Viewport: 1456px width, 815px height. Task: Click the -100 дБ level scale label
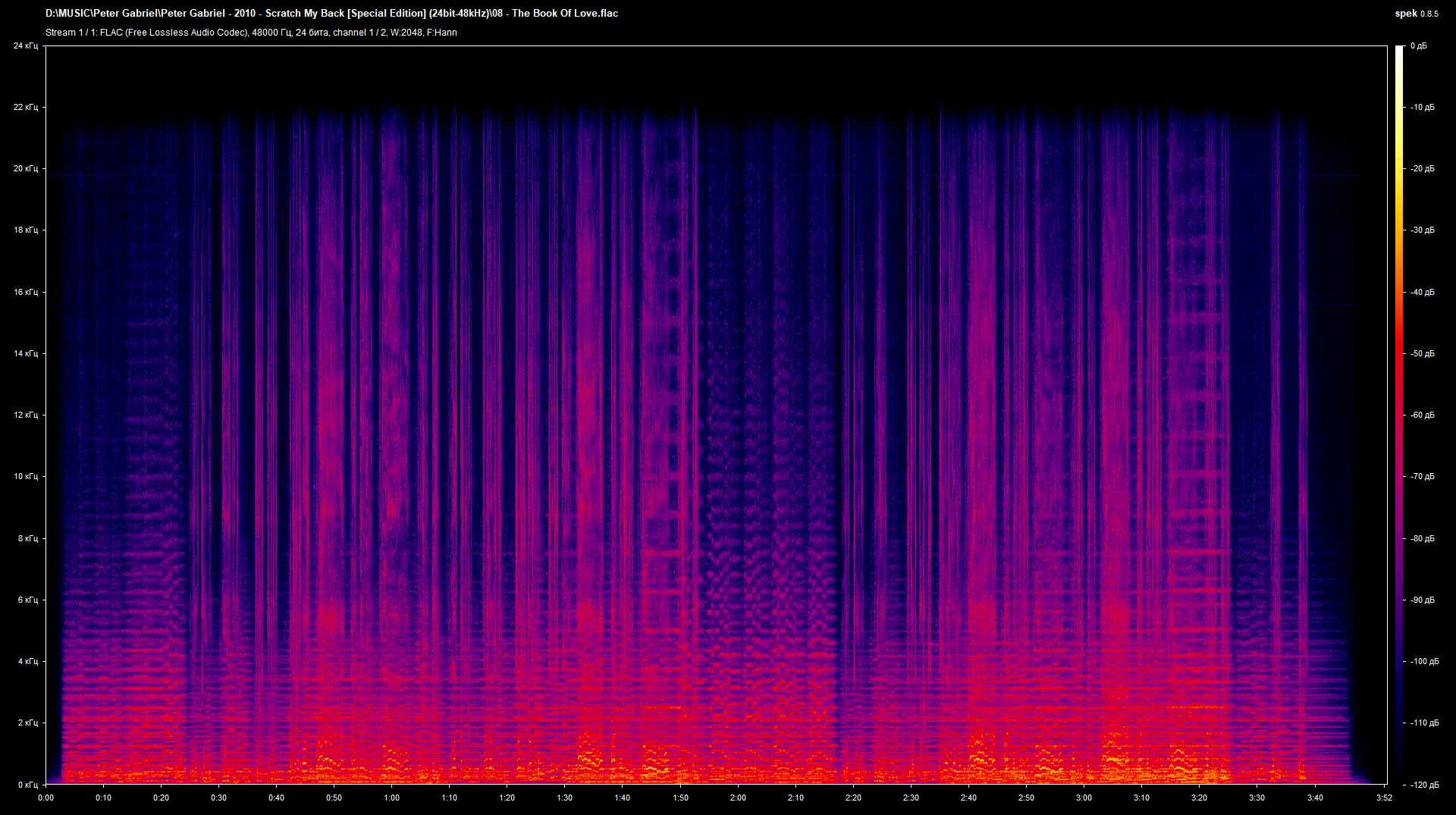(x=1424, y=662)
